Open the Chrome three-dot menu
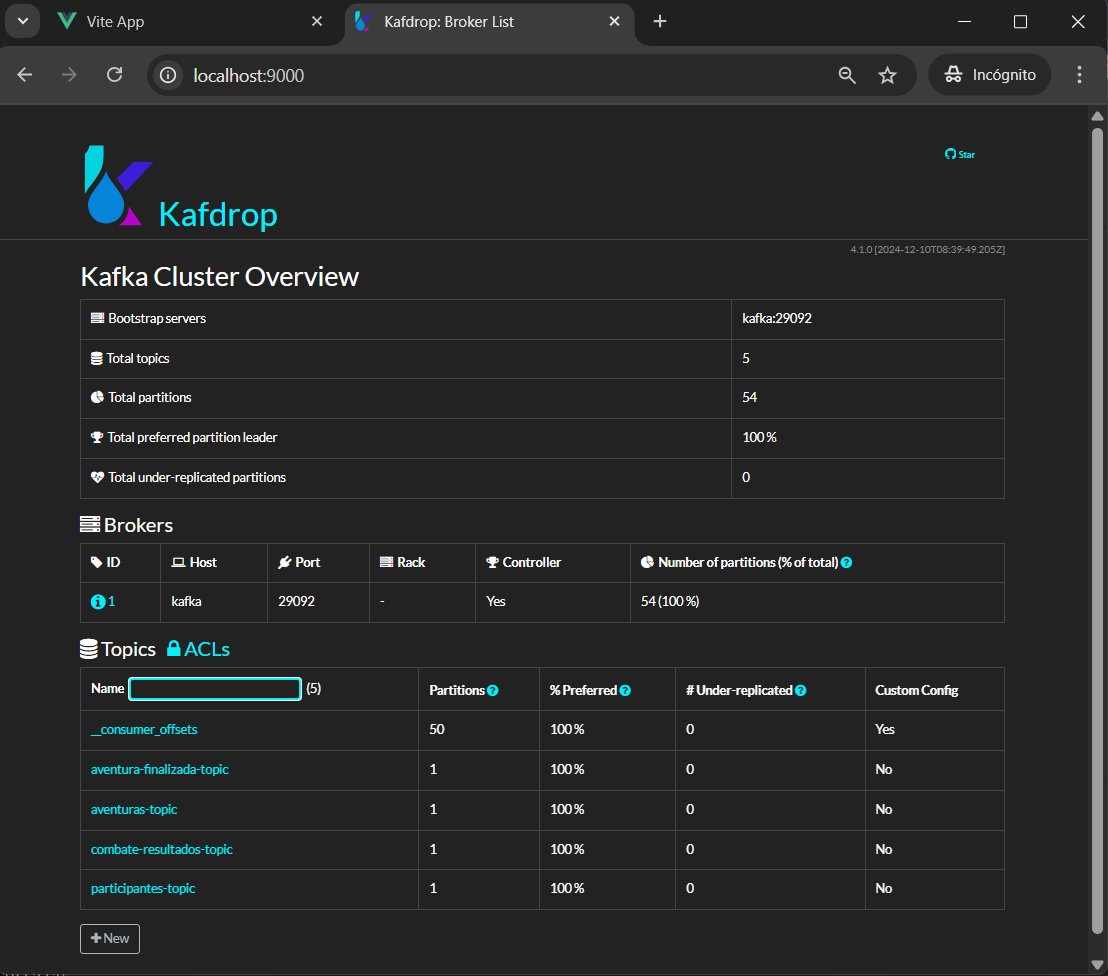This screenshot has height=976, width=1108. [x=1081, y=74]
